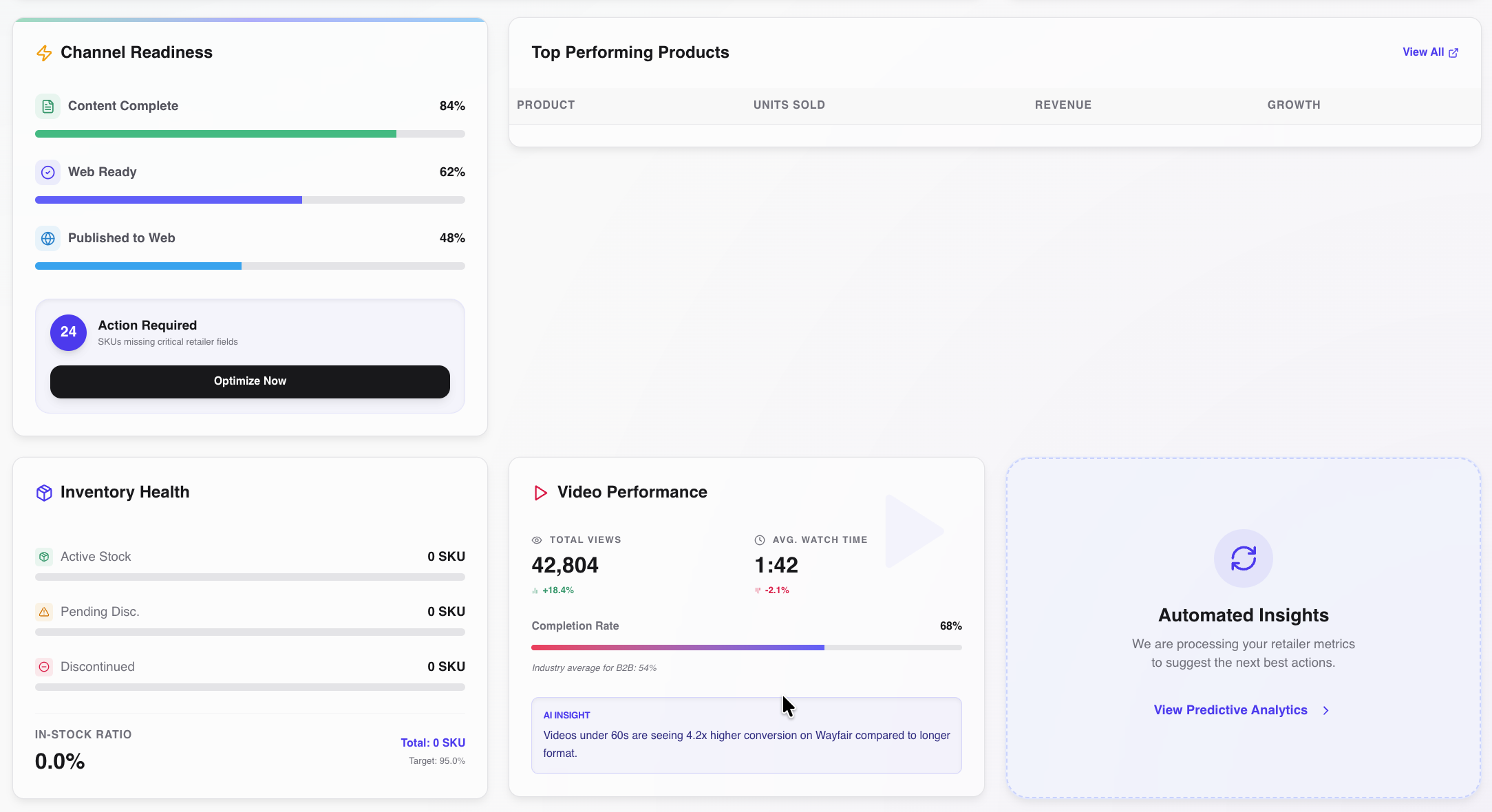Click the chevron after View Predictive Analytics

point(1325,710)
